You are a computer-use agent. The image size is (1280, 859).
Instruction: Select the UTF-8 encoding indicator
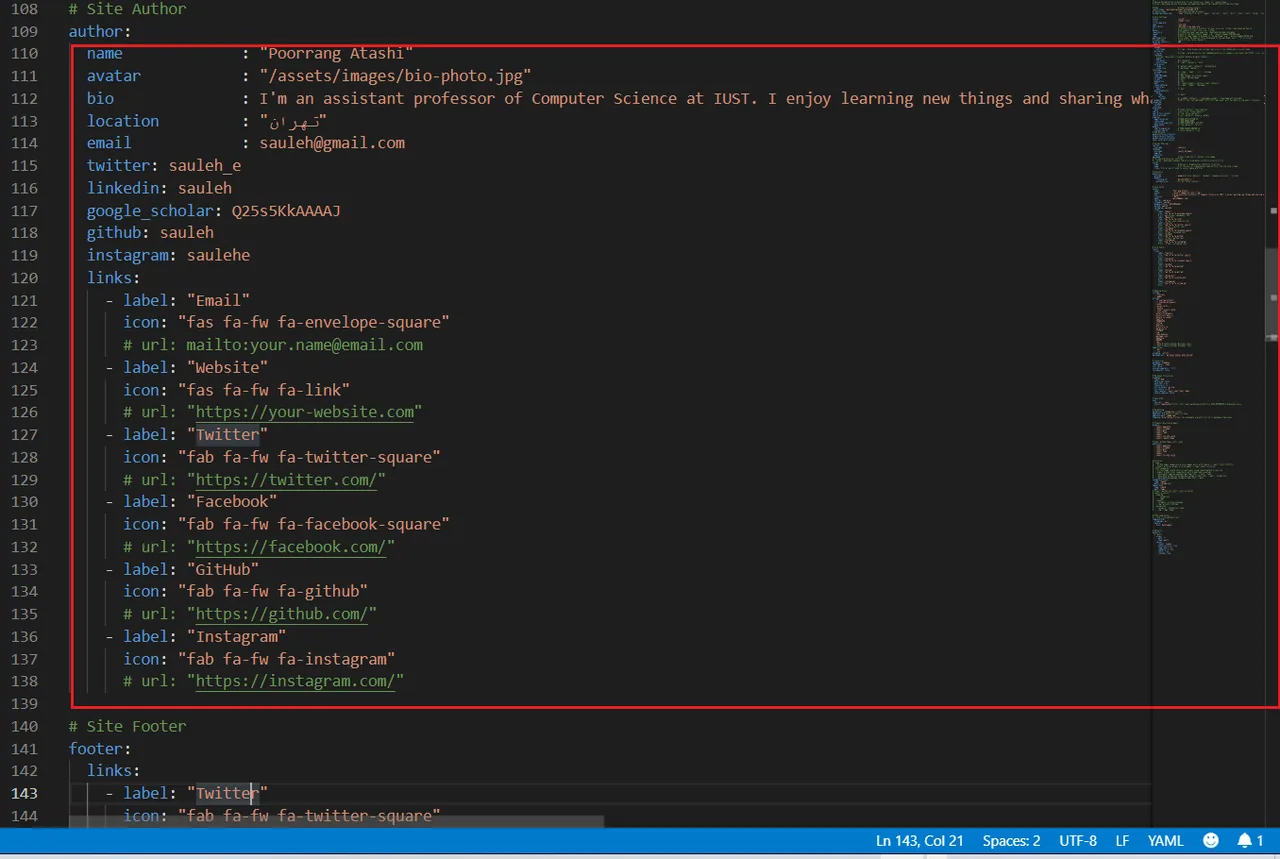[1078, 841]
